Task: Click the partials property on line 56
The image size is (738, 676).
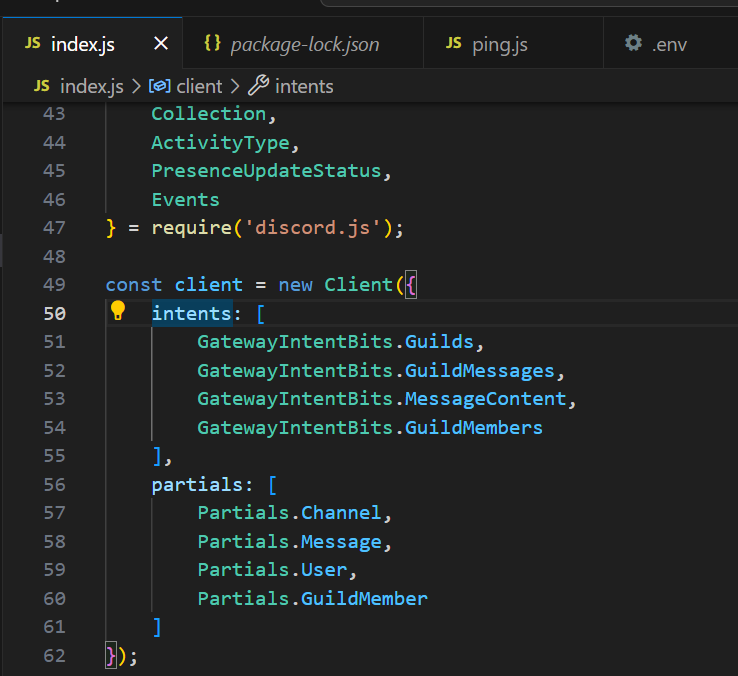Action: tap(197, 485)
